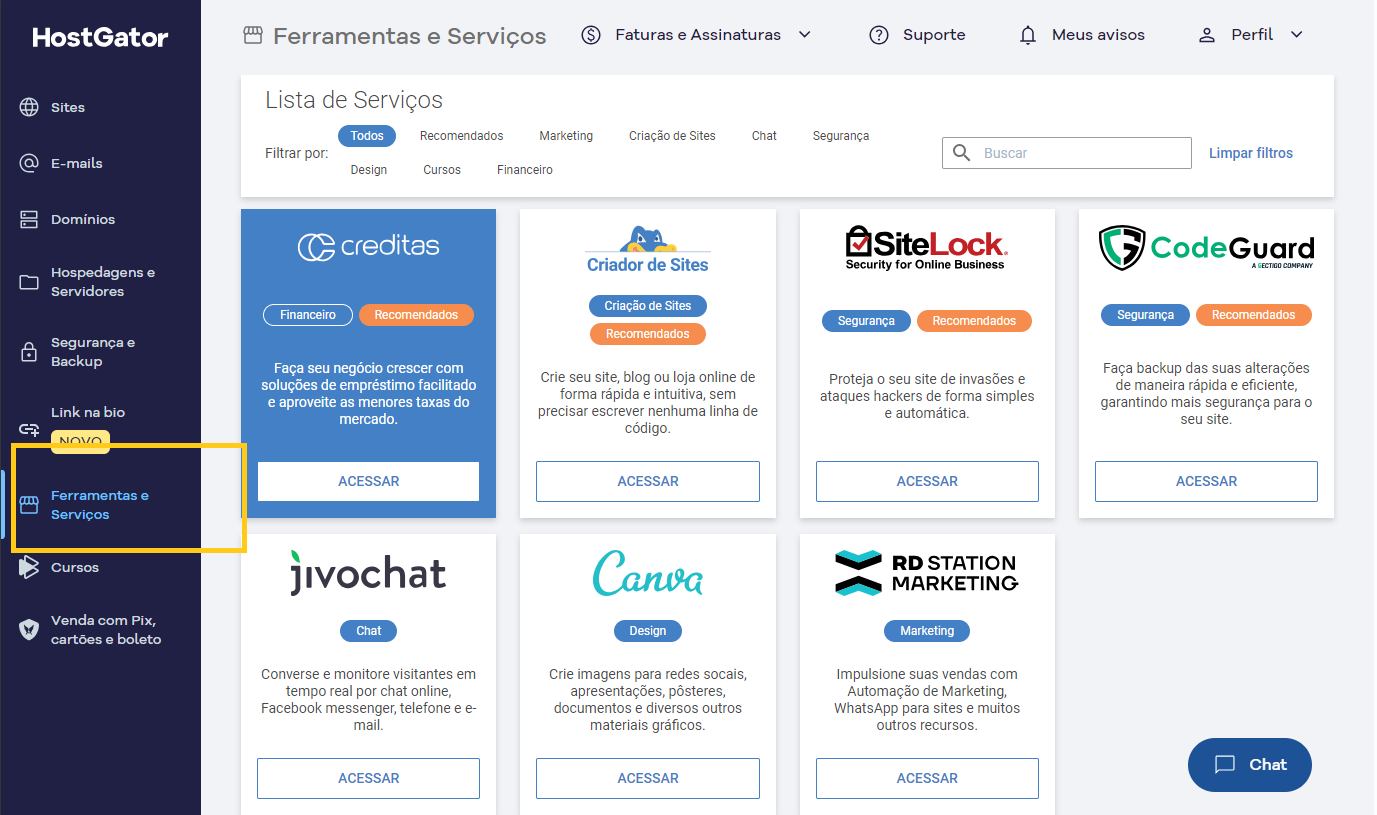Expand the Faturas e Assinaturas dropdown arrow

click(x=804, y=35)
